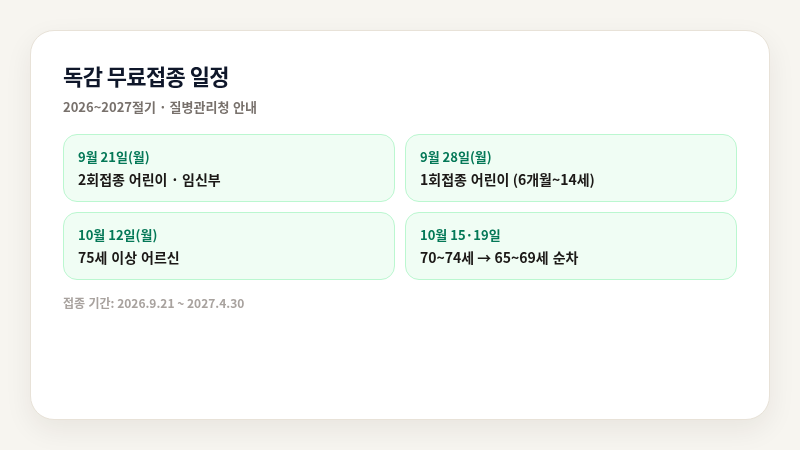The image size is (800, 450).
Task: Open the 9월 21일(월) date label
Action: (x=113, y=157)
